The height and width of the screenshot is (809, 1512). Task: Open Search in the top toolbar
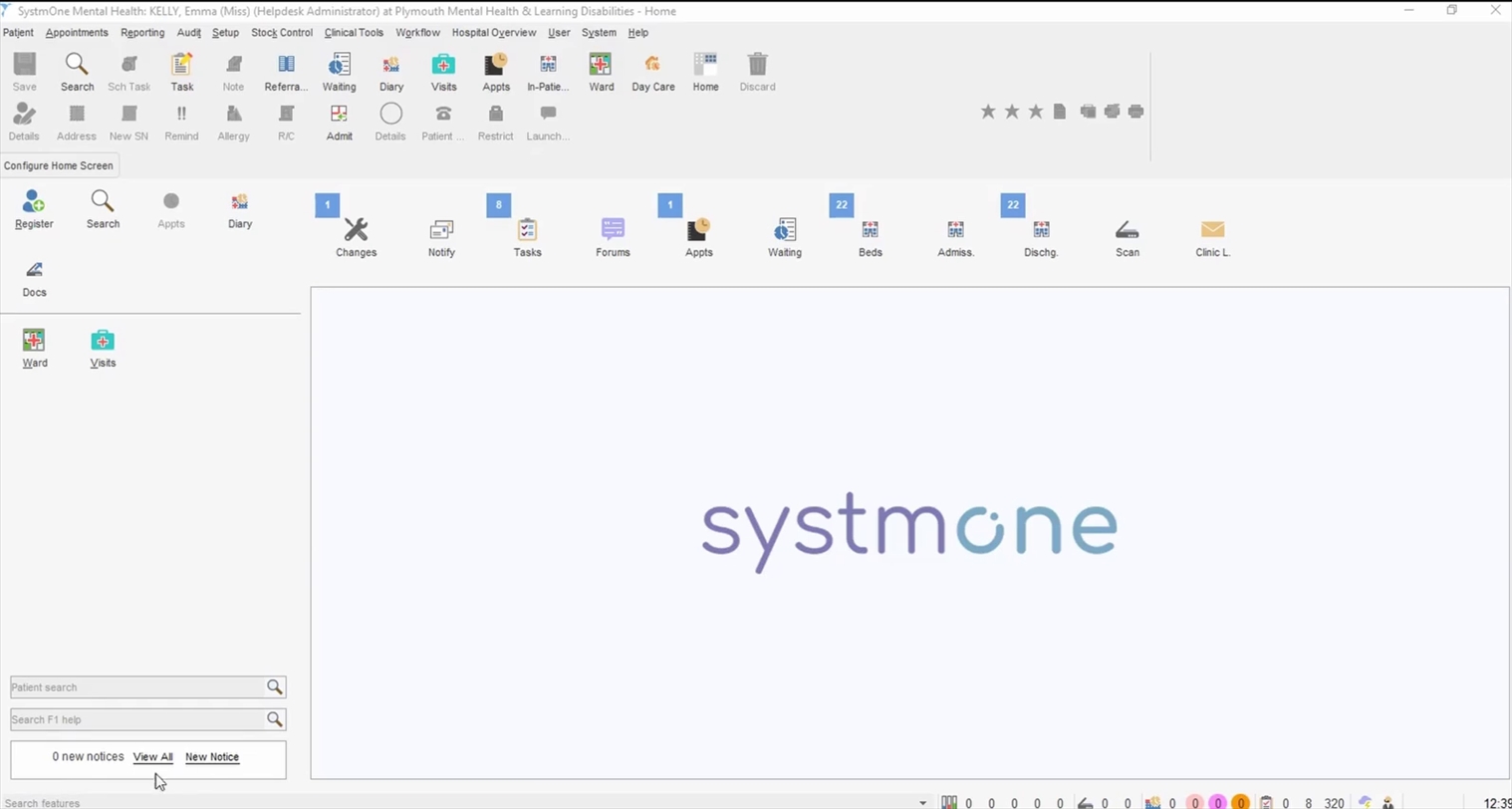click(77, 72)
